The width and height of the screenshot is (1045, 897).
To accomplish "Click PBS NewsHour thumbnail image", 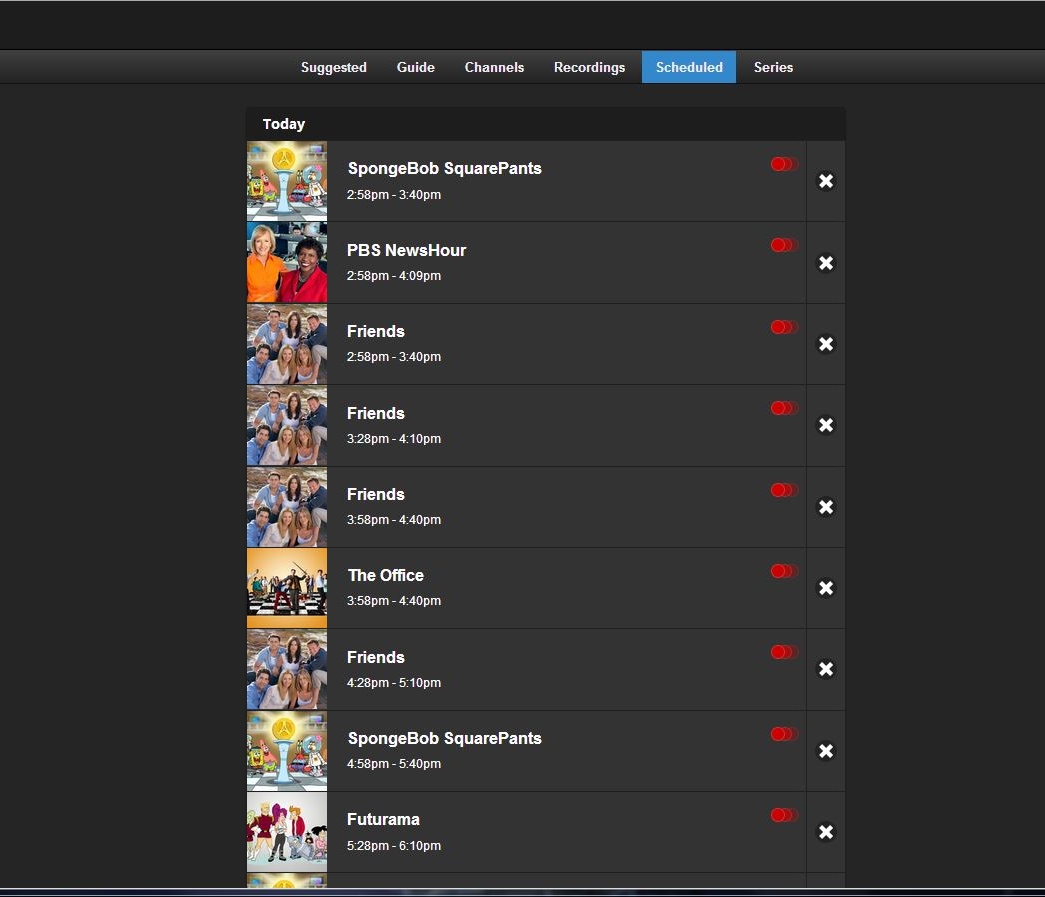I will click(x=287, y=263).
